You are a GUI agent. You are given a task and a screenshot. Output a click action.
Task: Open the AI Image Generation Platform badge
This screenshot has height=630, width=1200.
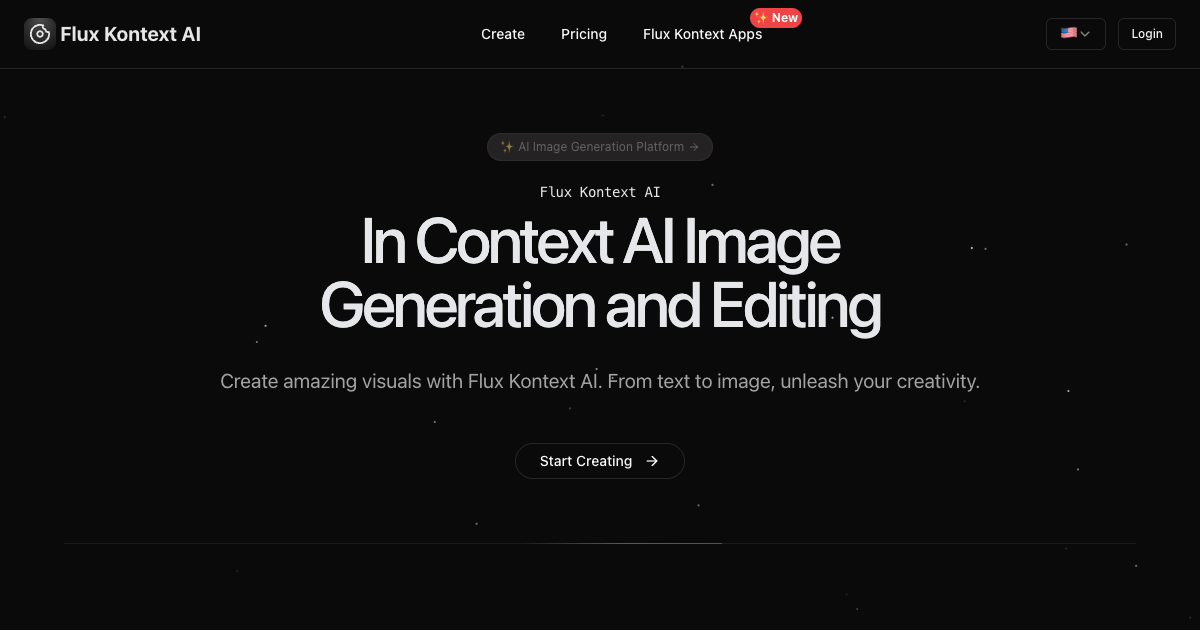point(600,146)
